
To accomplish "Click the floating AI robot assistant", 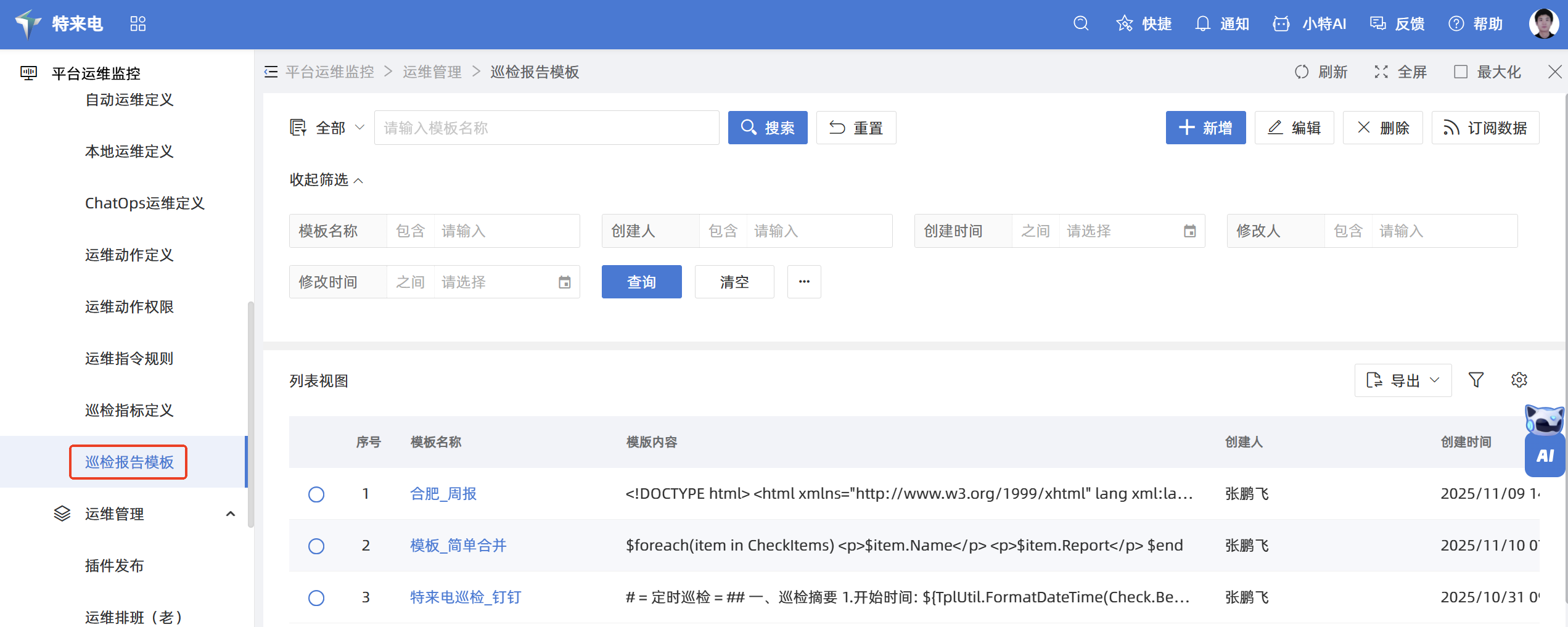I will (1545, 441).
